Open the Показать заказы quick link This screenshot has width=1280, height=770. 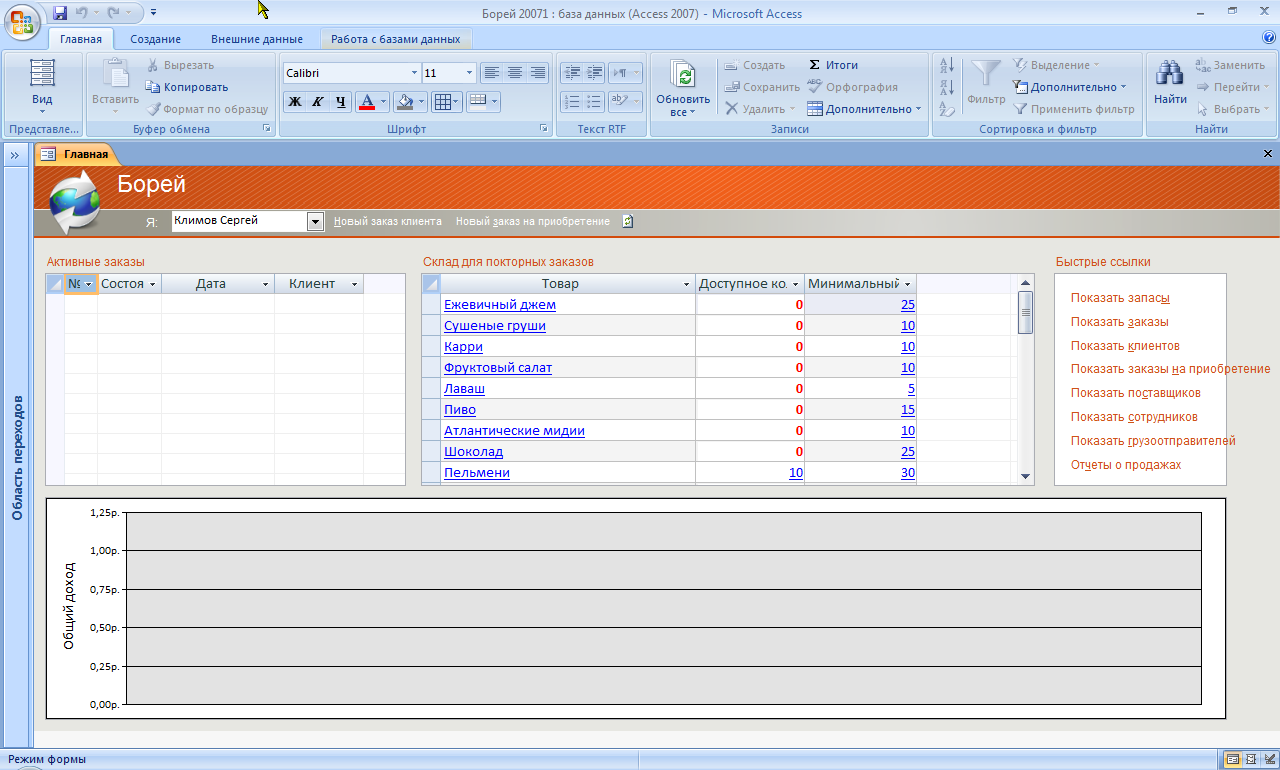(x=1119, y=322)
